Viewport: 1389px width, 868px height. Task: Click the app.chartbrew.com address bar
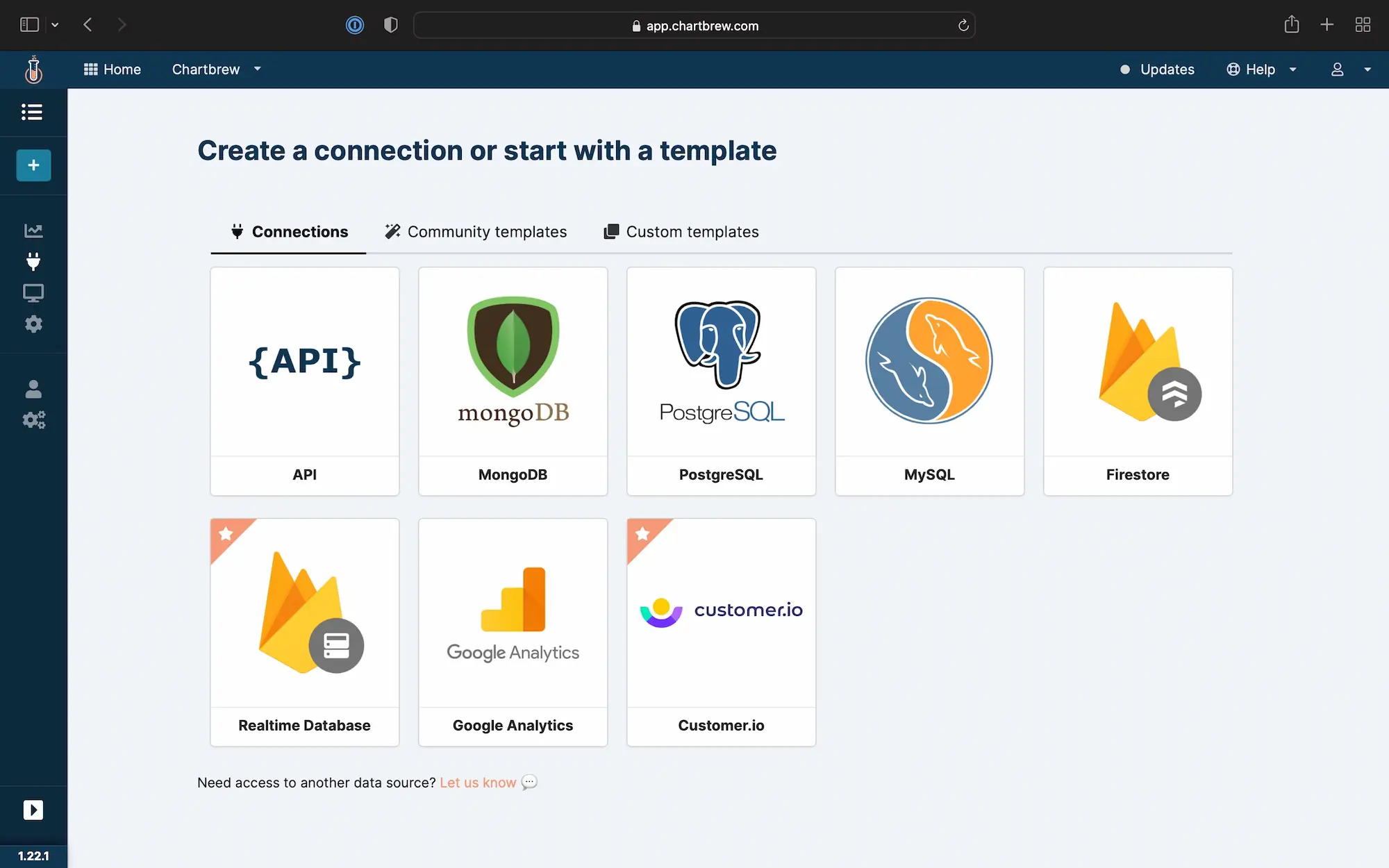pos(694,26)
